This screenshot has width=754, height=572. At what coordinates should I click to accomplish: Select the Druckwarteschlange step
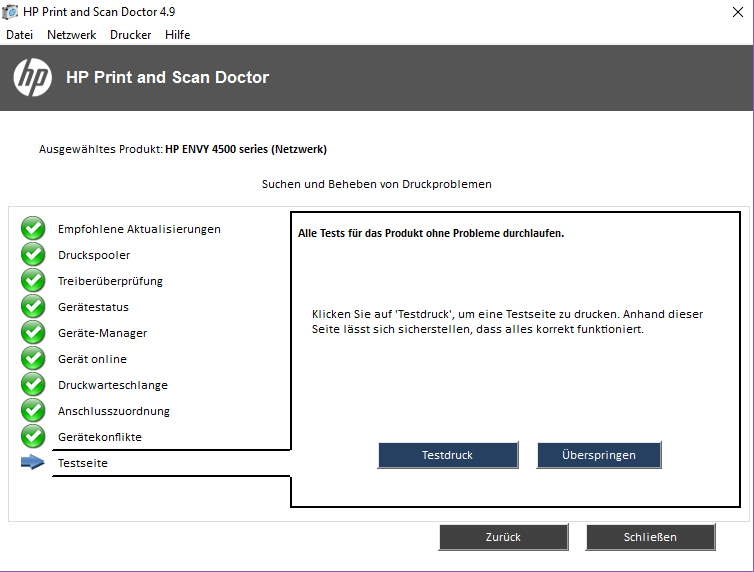coord(113,385)
